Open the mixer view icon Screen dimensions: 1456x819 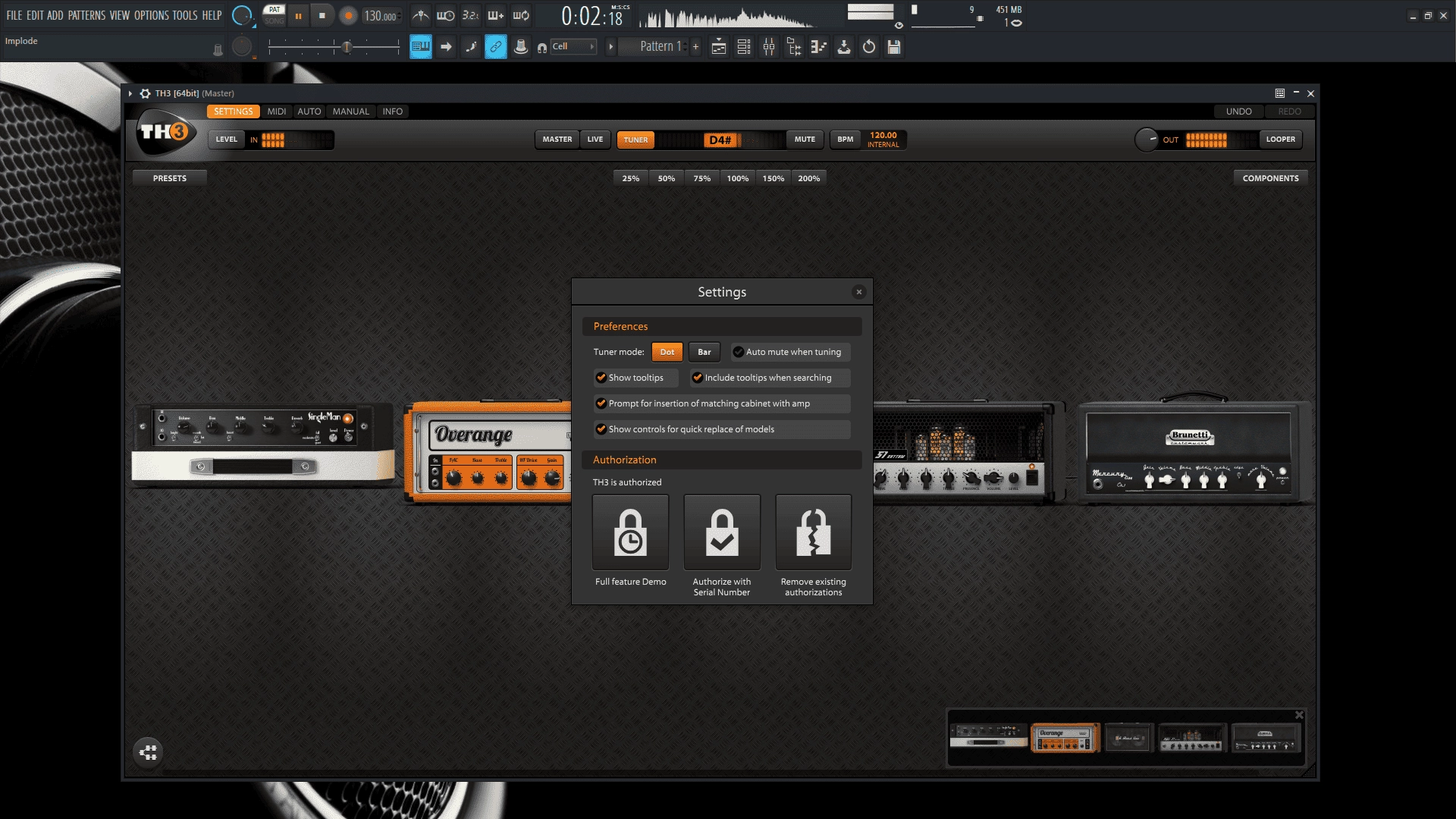tap(769, 47)
